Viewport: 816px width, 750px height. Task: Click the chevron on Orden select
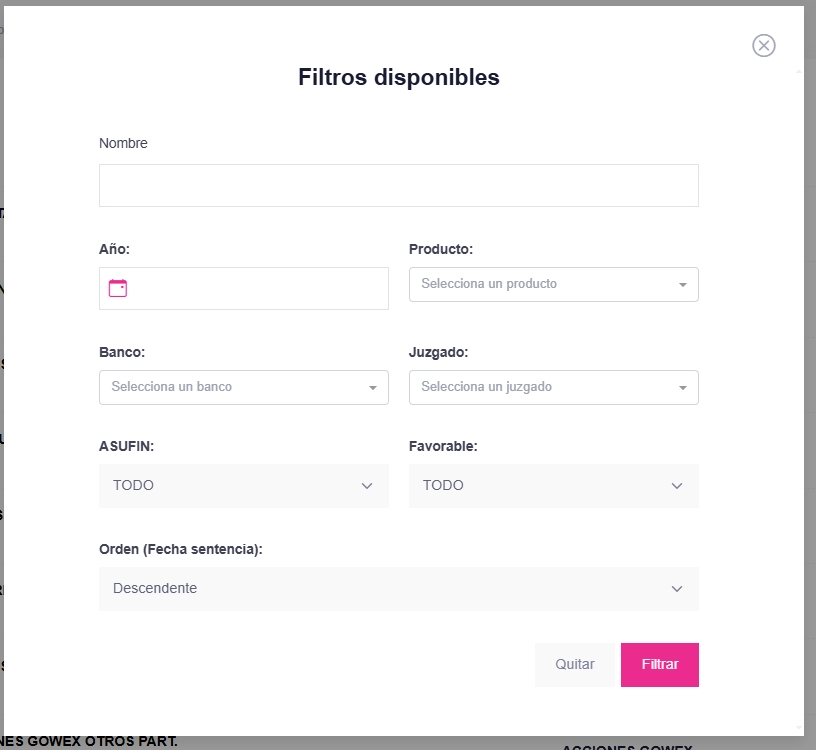click(x=677, y=589)
